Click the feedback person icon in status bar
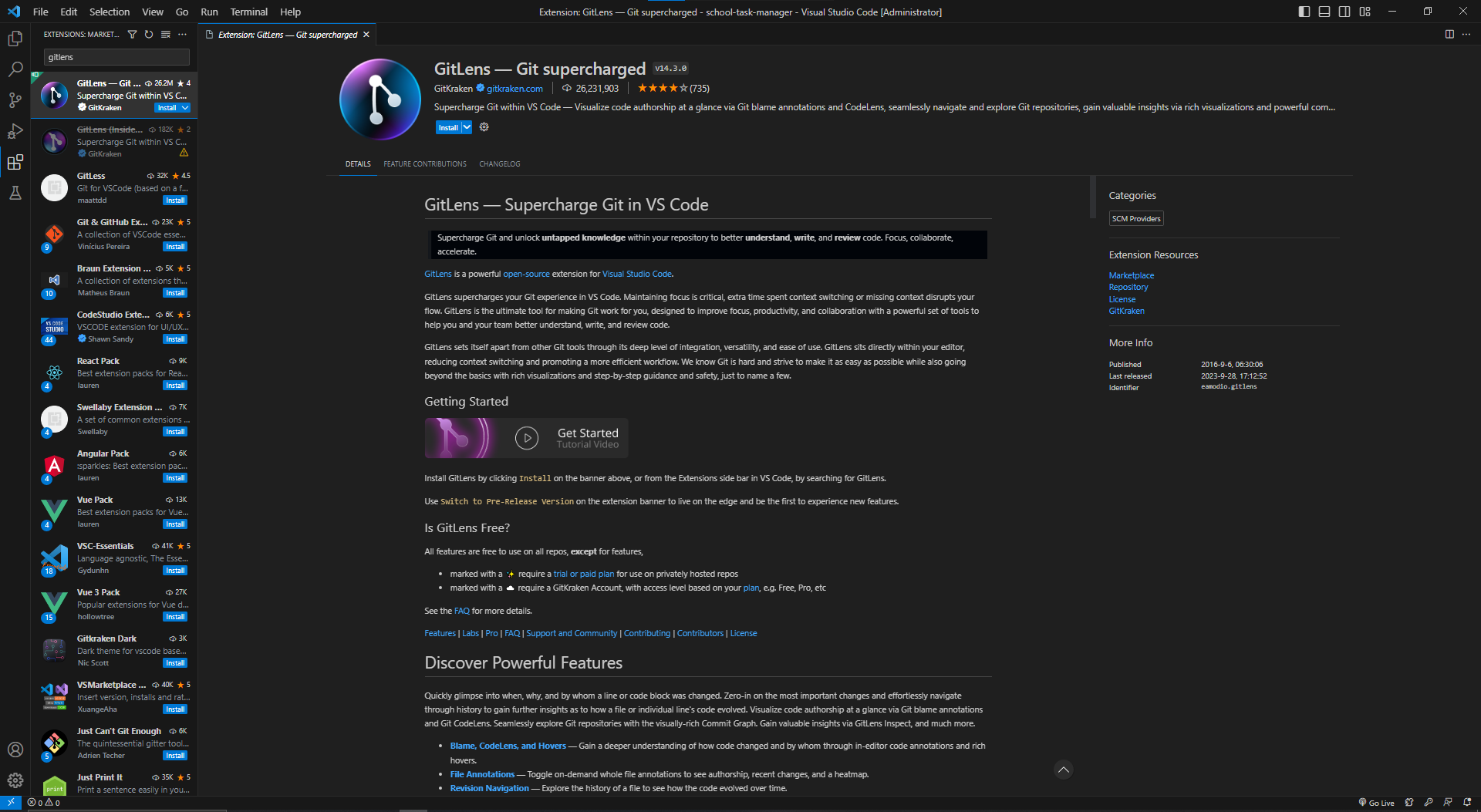 (1448, 803)
